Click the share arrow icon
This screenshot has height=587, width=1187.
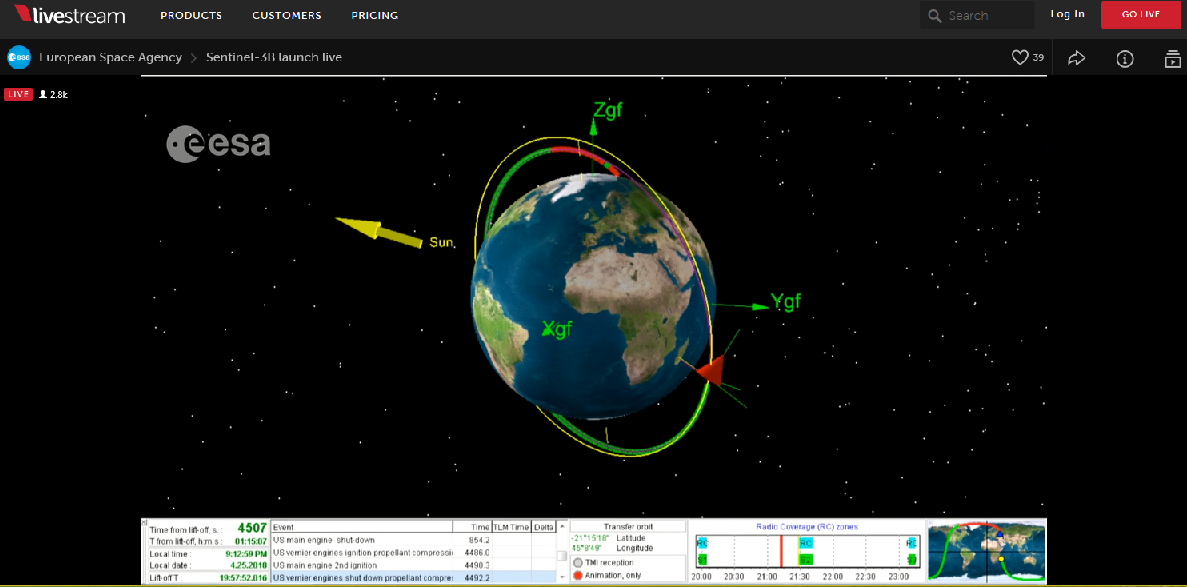click(x=1076, y=58)
